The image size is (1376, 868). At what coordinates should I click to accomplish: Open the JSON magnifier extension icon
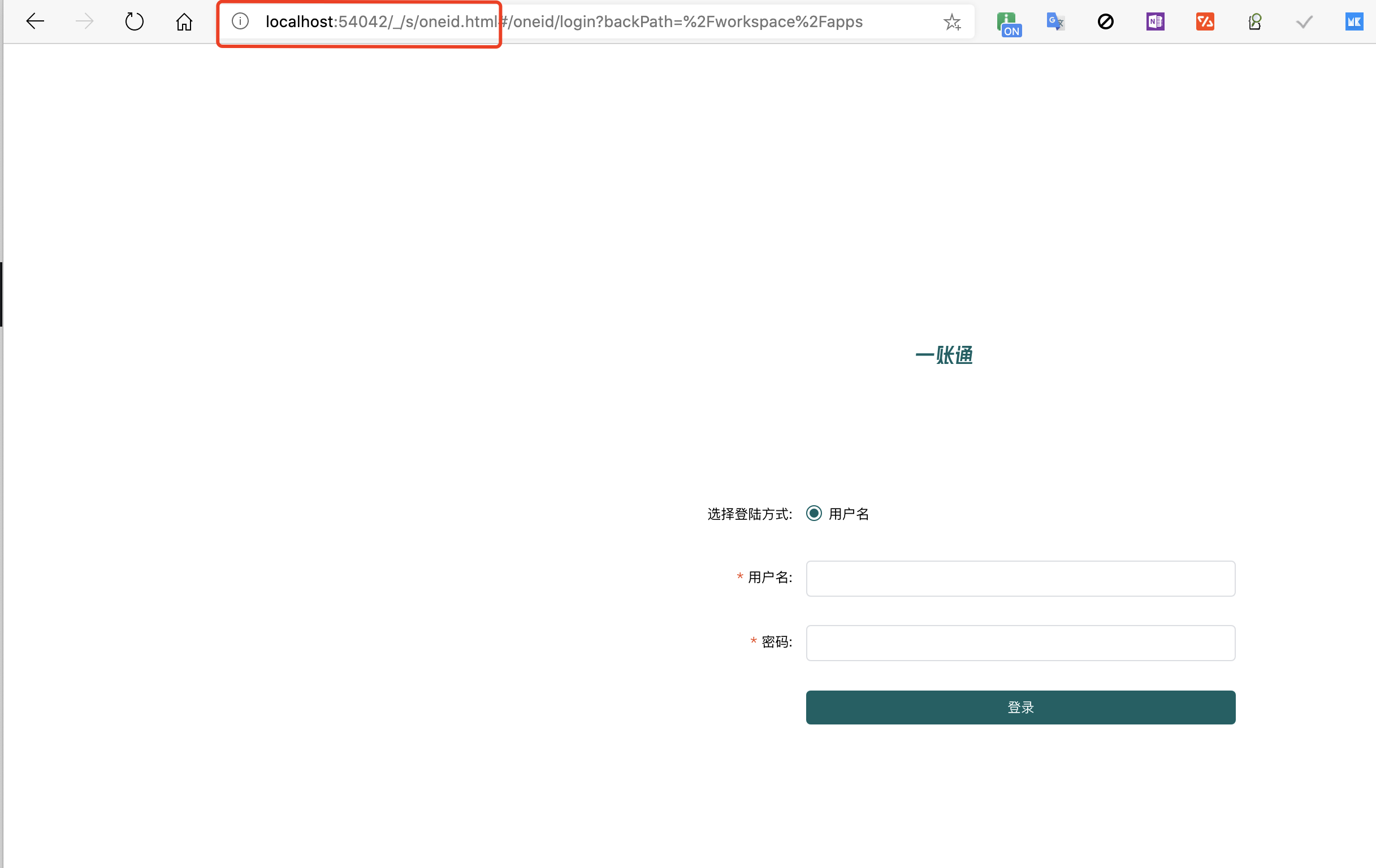1255,21
